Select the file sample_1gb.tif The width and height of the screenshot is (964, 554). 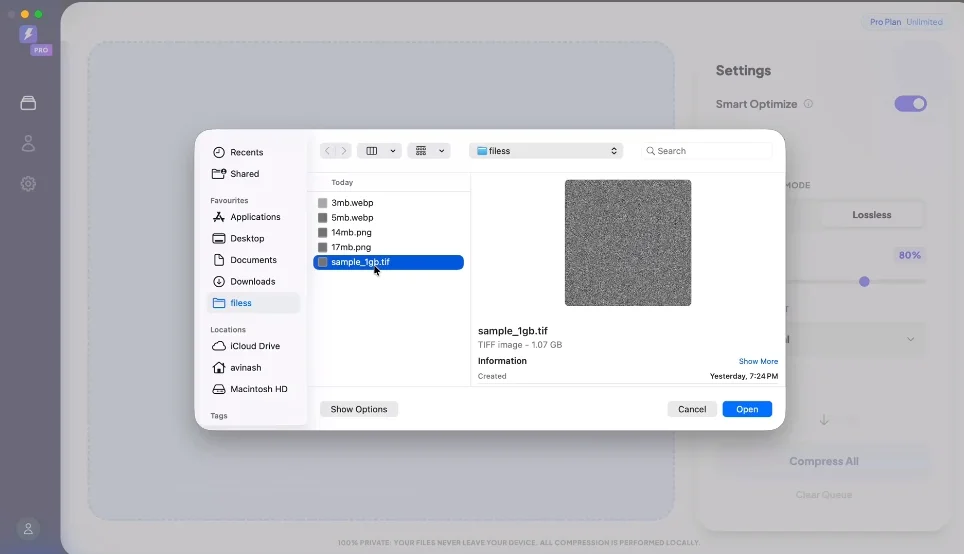pos(389,262)
